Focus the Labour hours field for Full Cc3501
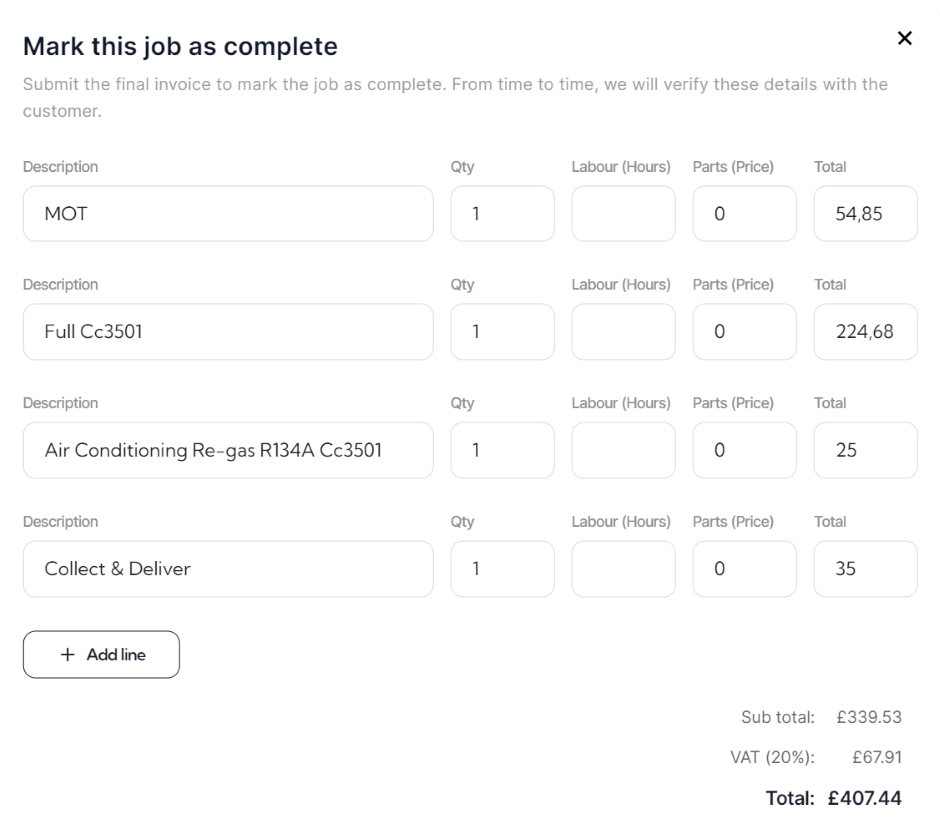The image size is (940, 830). pyautogui.click(x=623, y=332)
